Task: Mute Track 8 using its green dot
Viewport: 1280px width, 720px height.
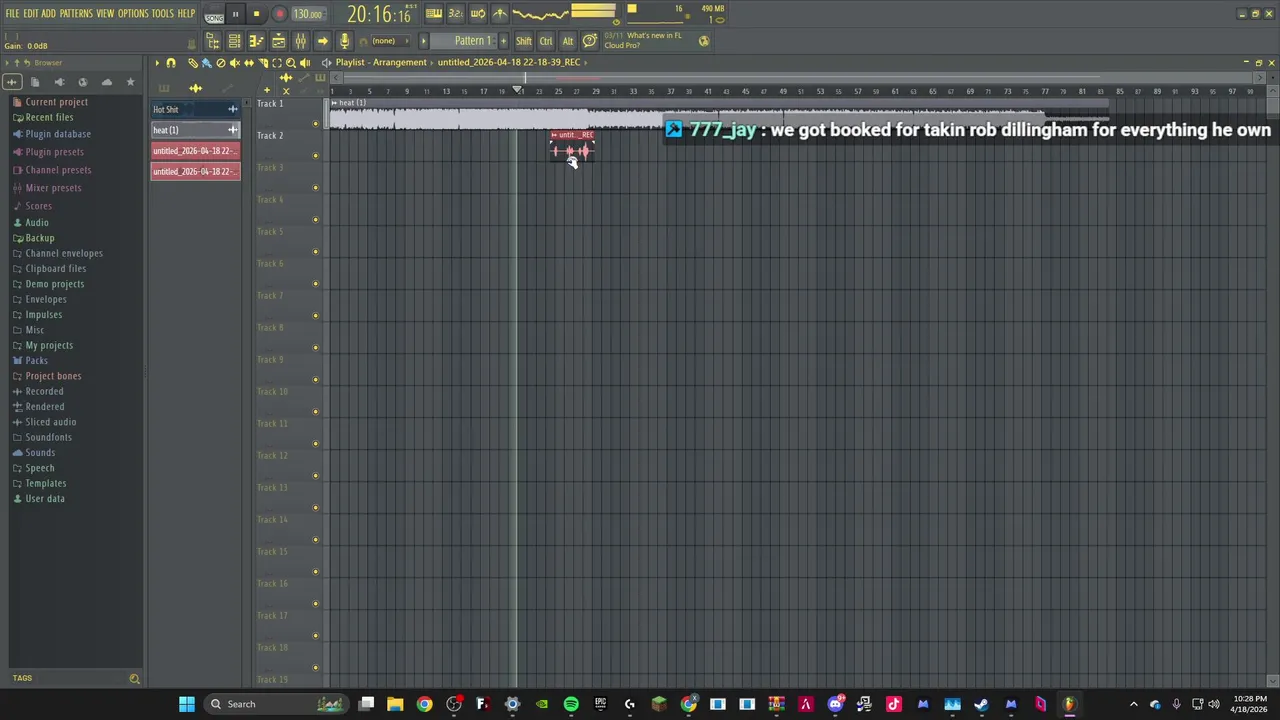Action: coord(316,348)
